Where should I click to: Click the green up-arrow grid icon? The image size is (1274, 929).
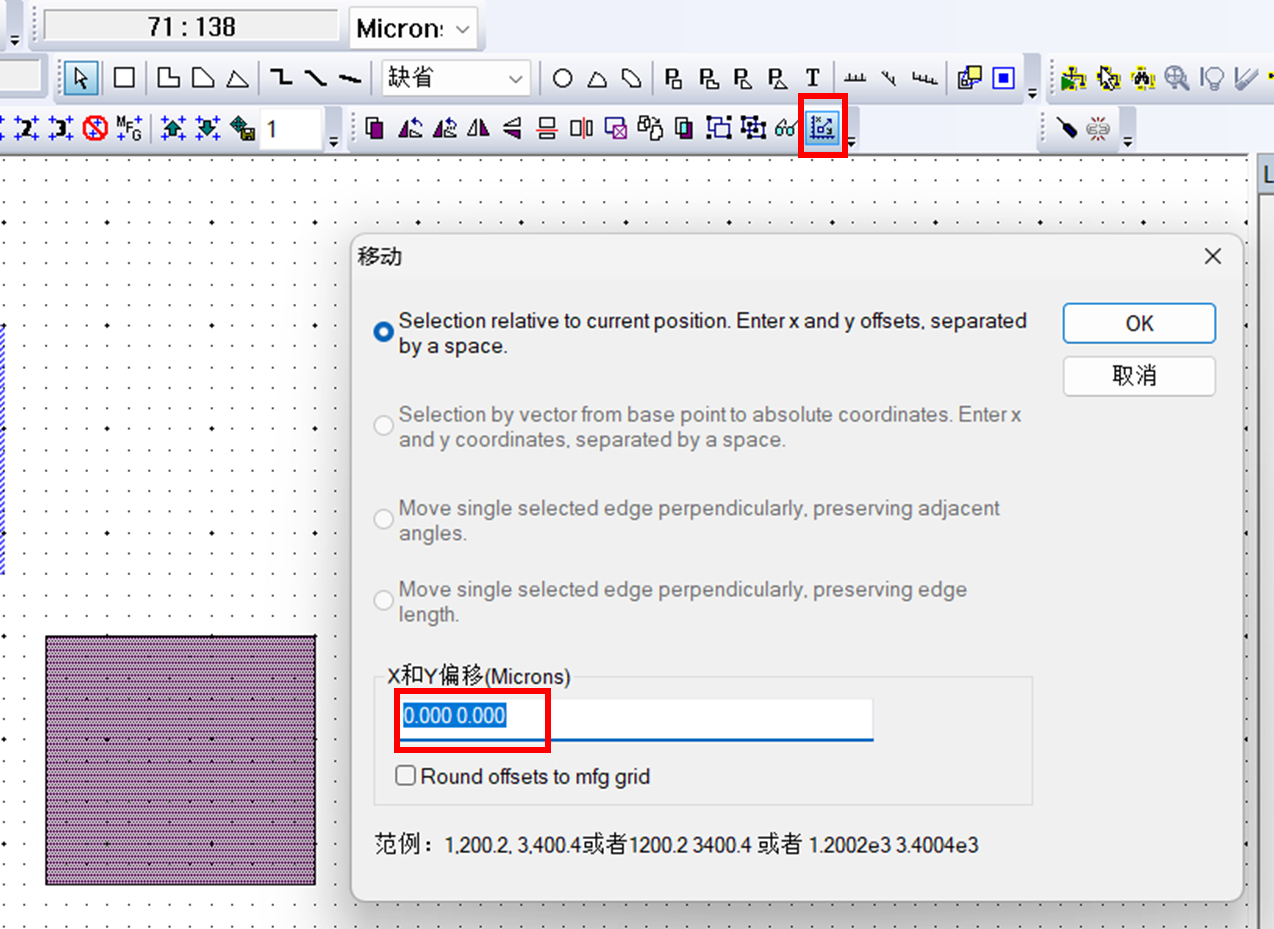click(x=174, y=128)
